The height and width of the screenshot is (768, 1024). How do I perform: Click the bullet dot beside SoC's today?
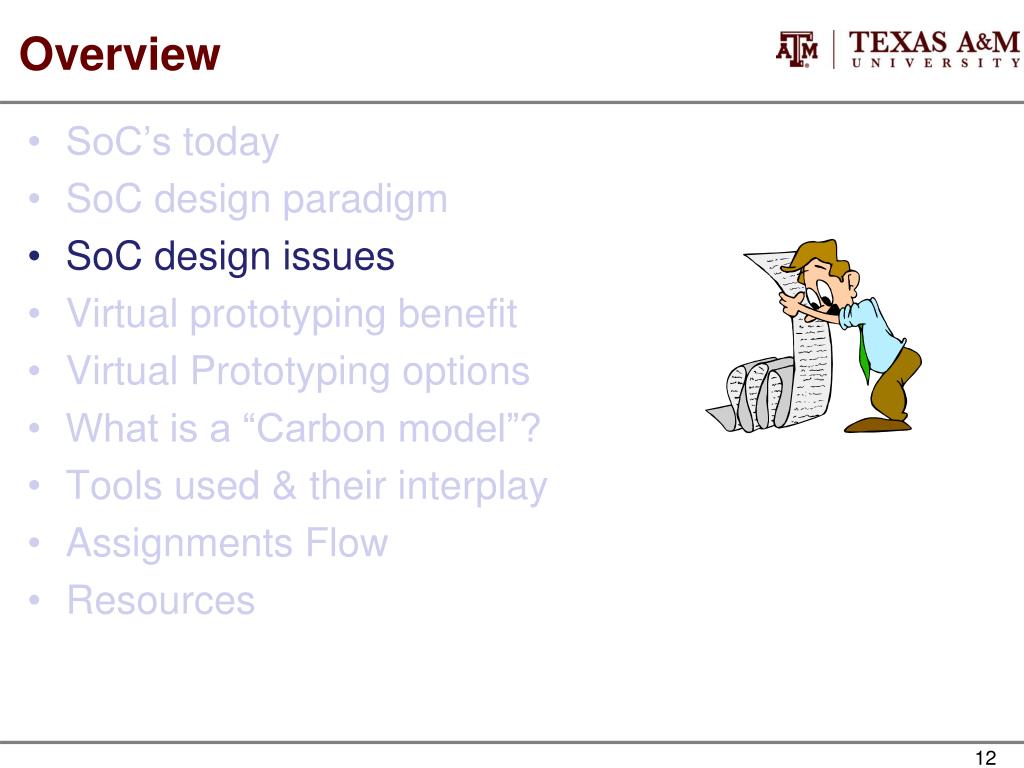tap(35, 142)
